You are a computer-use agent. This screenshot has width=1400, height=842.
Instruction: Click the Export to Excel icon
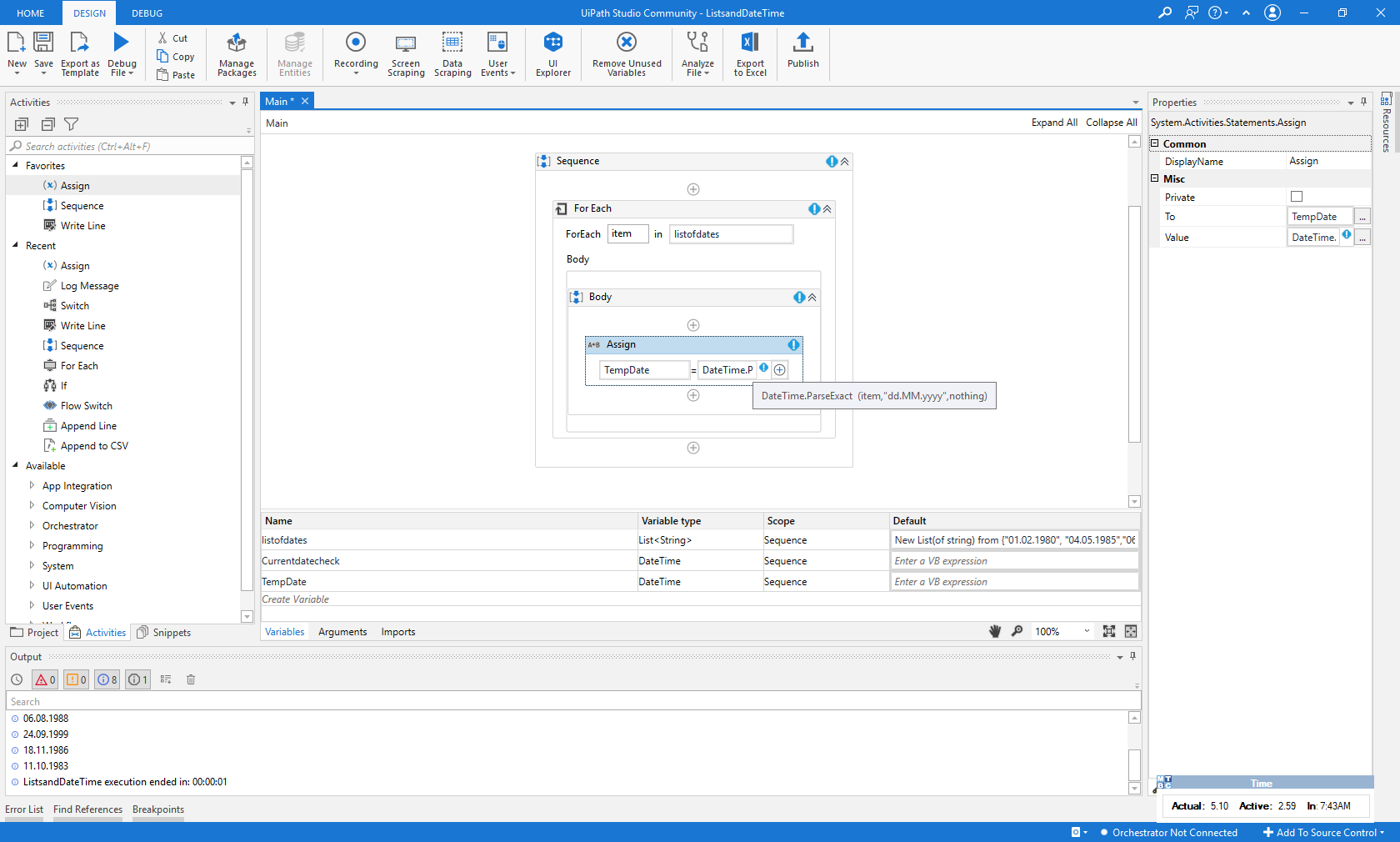749,43
